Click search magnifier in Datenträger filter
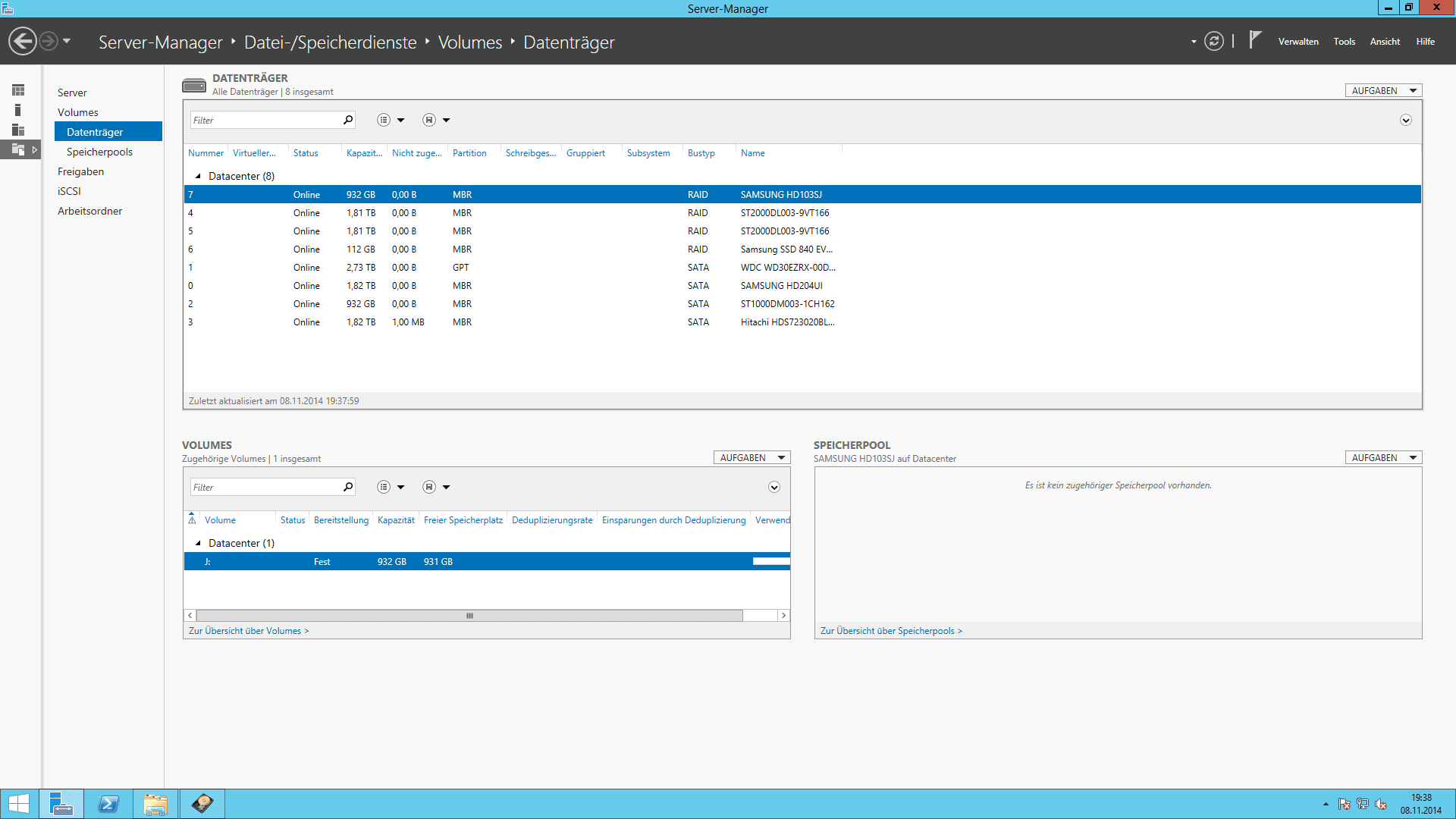Image resolution: width=1456 pixels, height=819 pixels. coord(348,120)
